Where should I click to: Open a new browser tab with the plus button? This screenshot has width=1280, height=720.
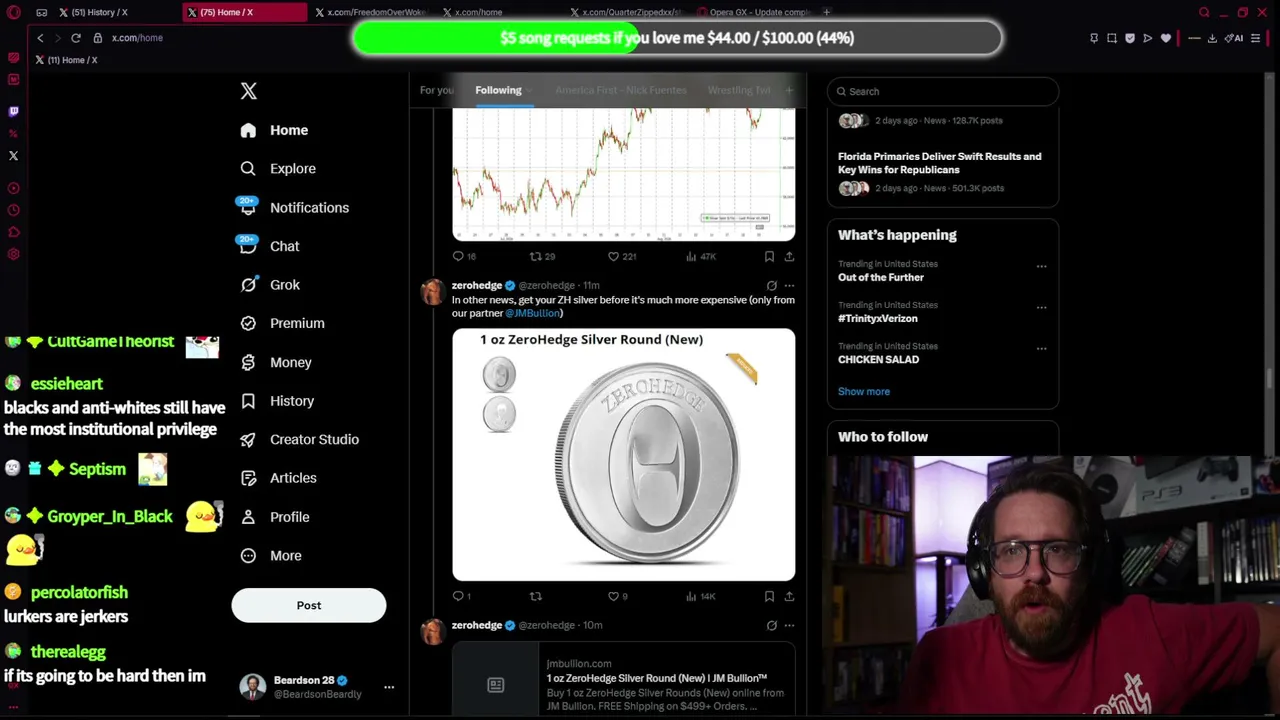[x=826, y=12]
